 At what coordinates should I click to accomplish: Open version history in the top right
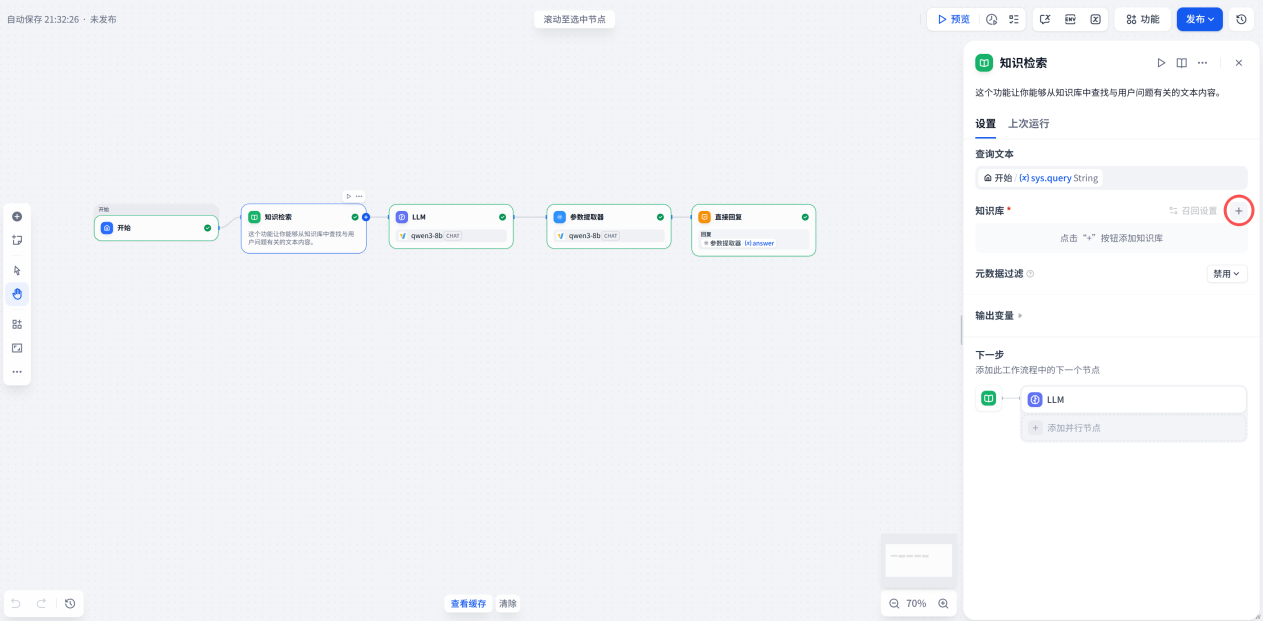pos(1241,19)
